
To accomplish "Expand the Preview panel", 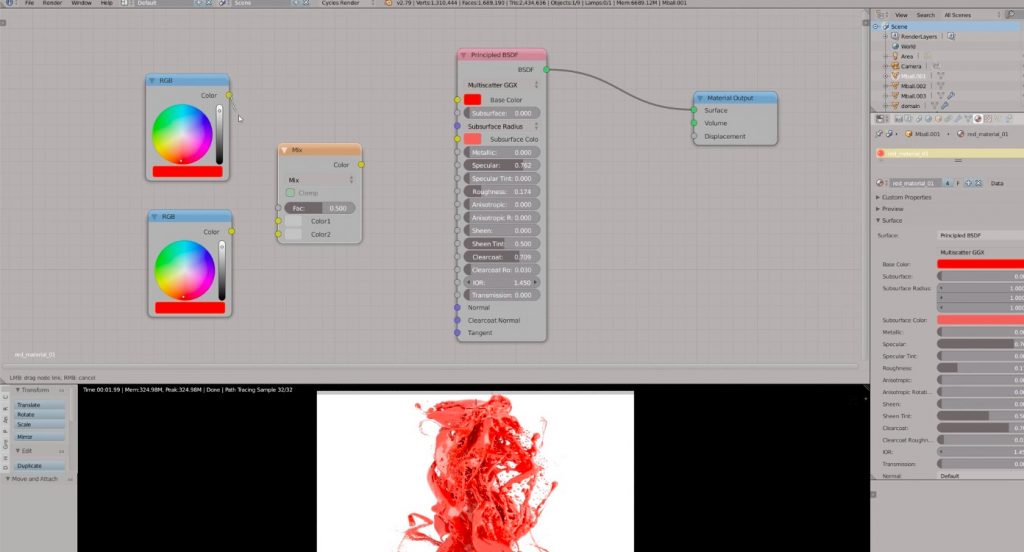I will coord(892,209).
